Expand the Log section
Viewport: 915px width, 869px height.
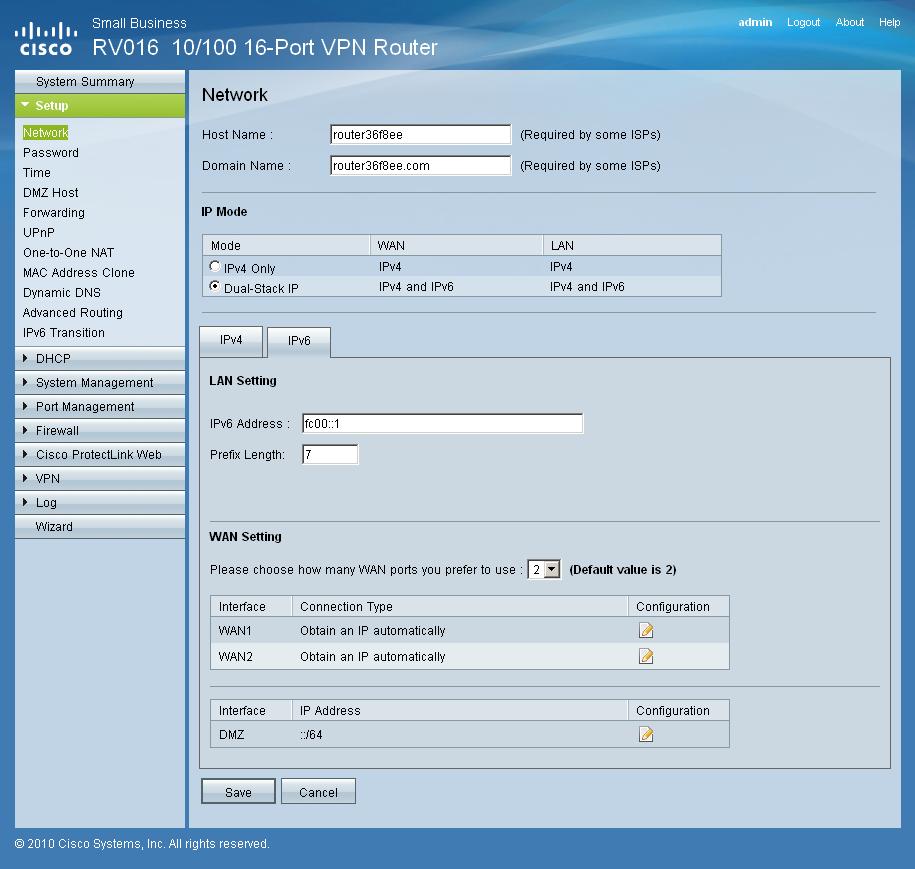[100, 502]
